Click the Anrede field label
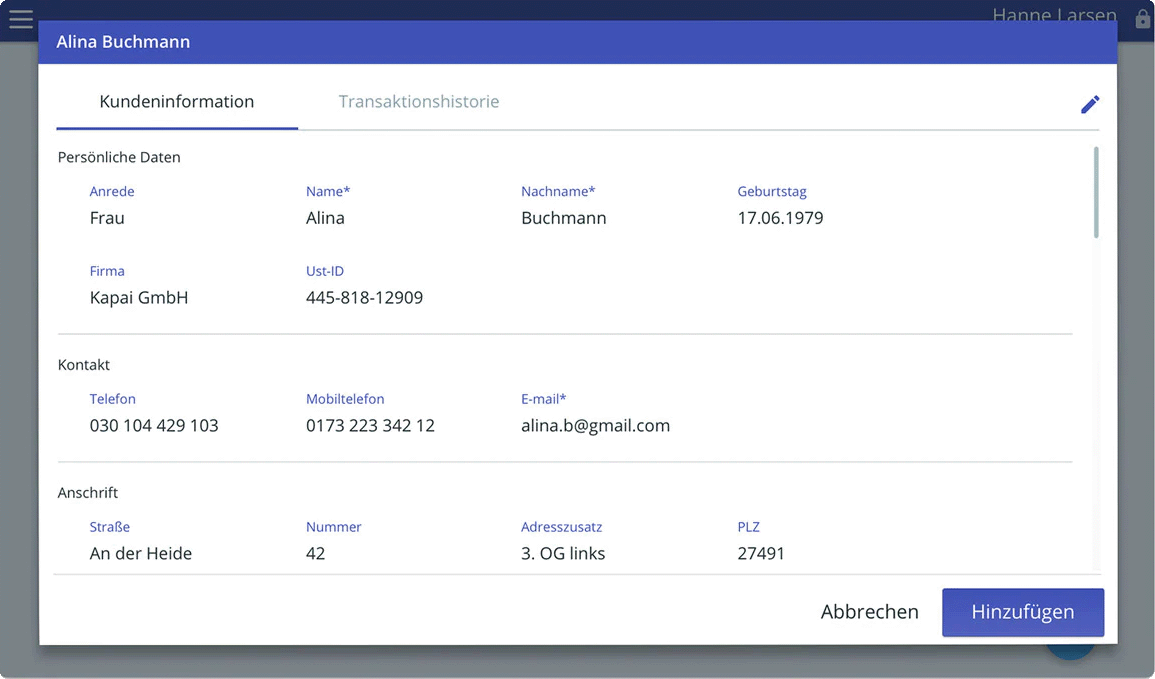The height and width of the screenshot is (679, 1155). click(x=112, y=191)
